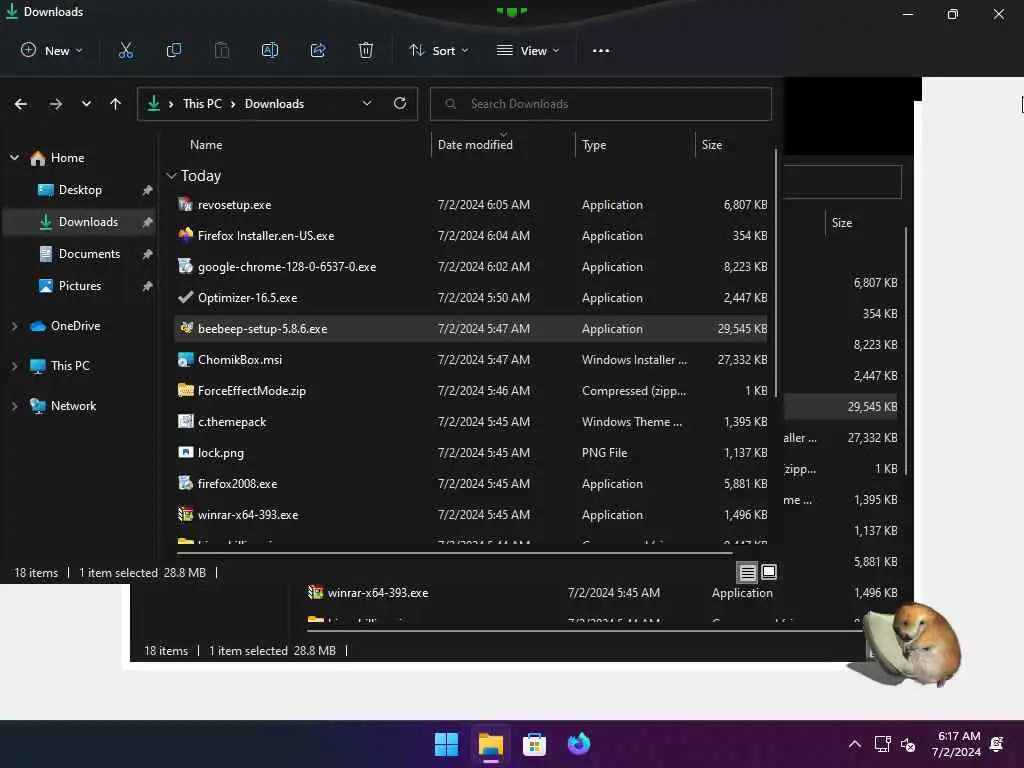This screenshot has height=768, width=1024.
Task: Click File Explorer icon on taskbar
Action: point(490,744)
